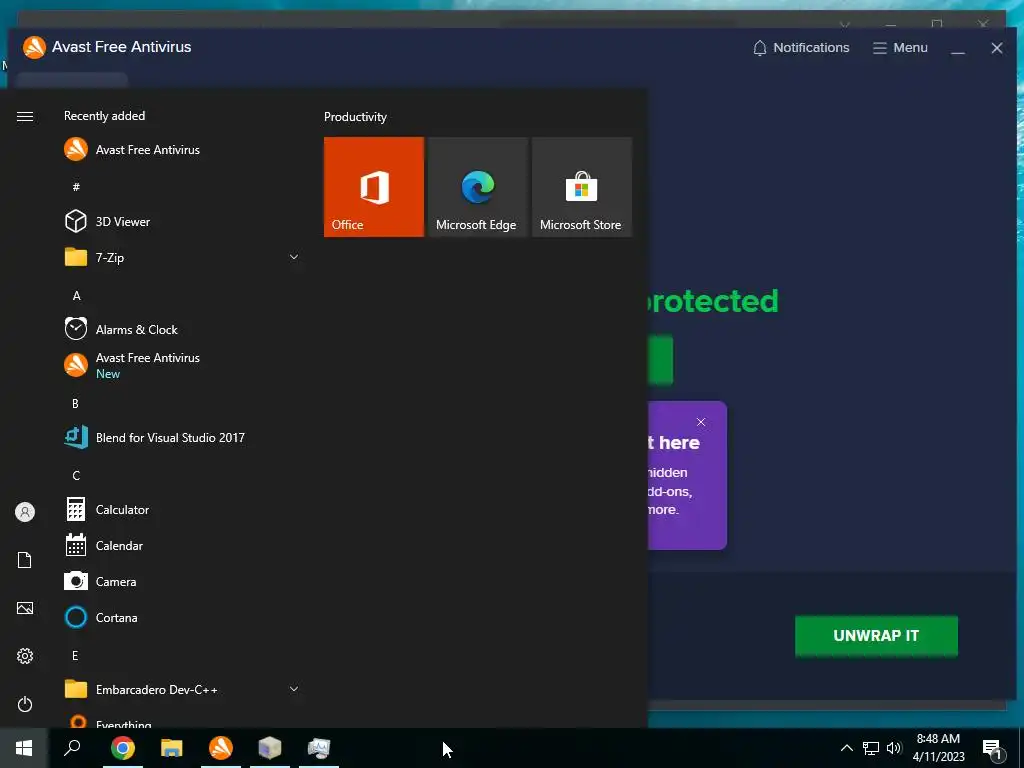The width and height of the screenshot is (1024, 768).
Task: Show hidden system tray icons
Action: pos(846,748)
